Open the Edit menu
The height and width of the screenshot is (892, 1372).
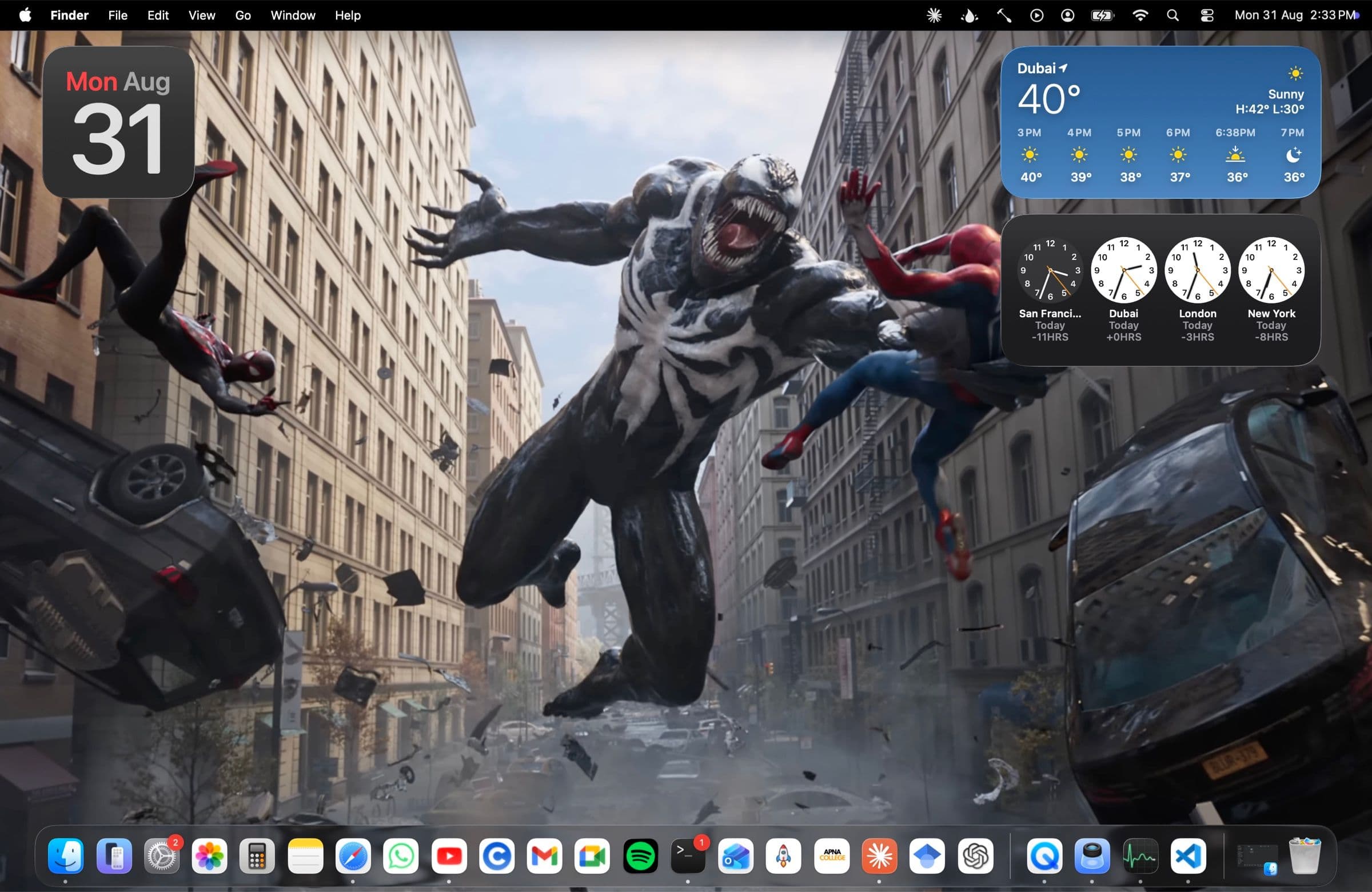(158, 15)
